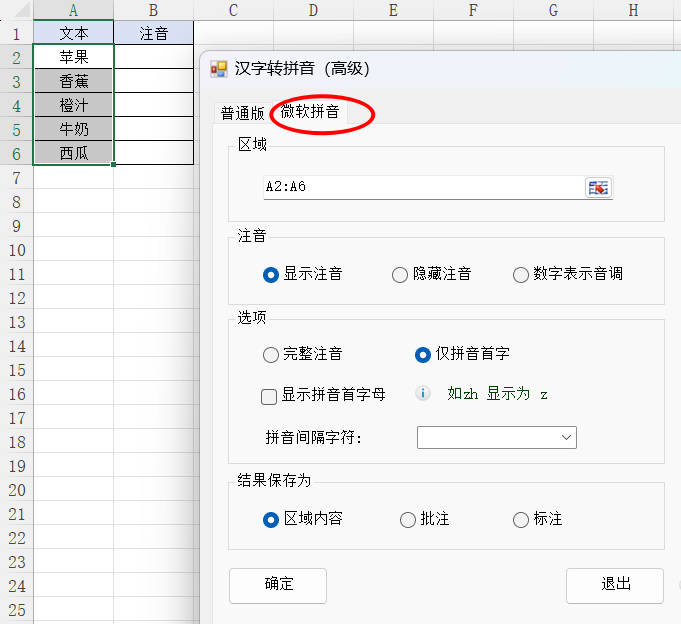Screen dimensions: 681x624
Task: Click the info icon next to 如zh 显示为 z
Action: coord(424,393)
